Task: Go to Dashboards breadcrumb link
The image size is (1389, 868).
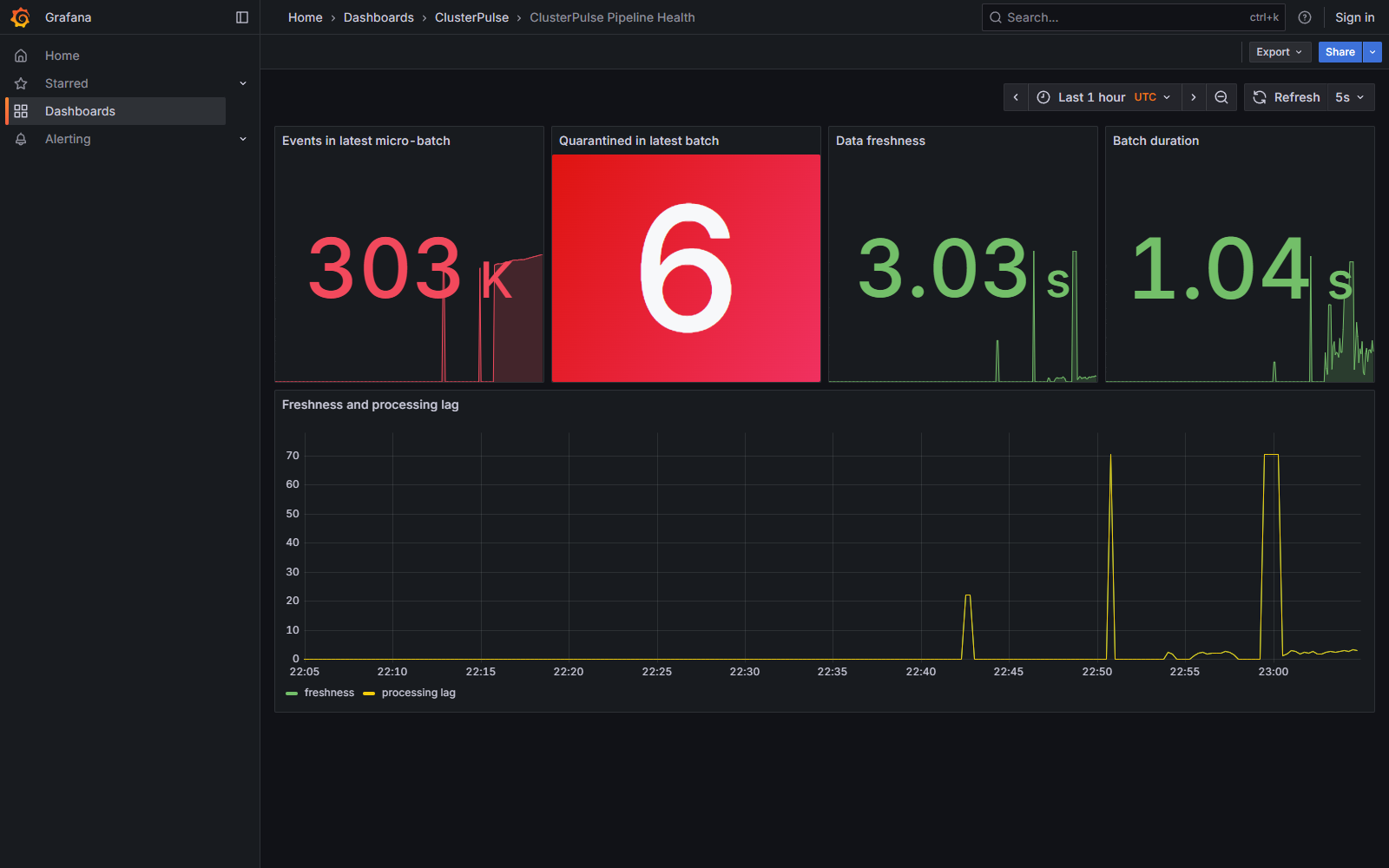Action: [379, 17]
